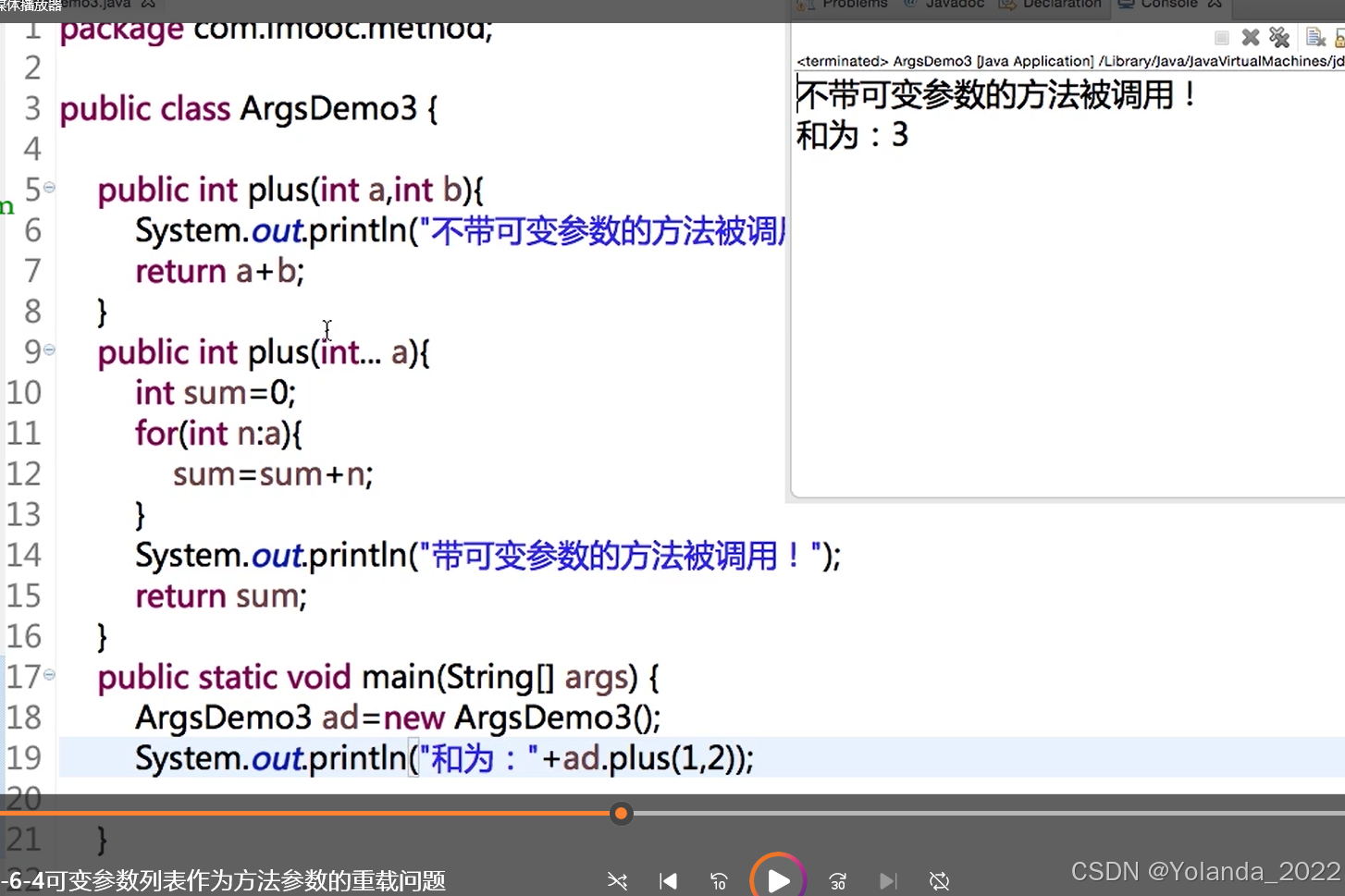This screenshot has height=896, width=1345.
Task: Toggle shuffle playback icon
Action: pos(617,881)
